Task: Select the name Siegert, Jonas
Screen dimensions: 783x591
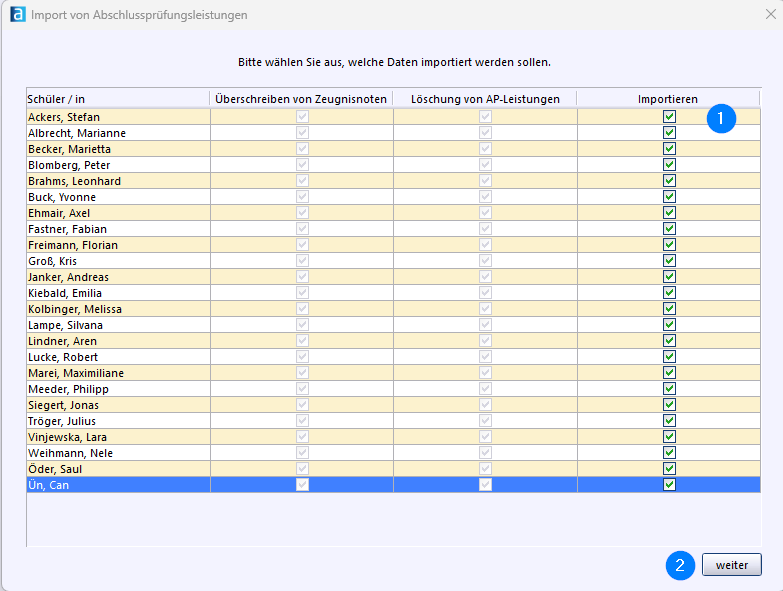Action: [63, 404]
